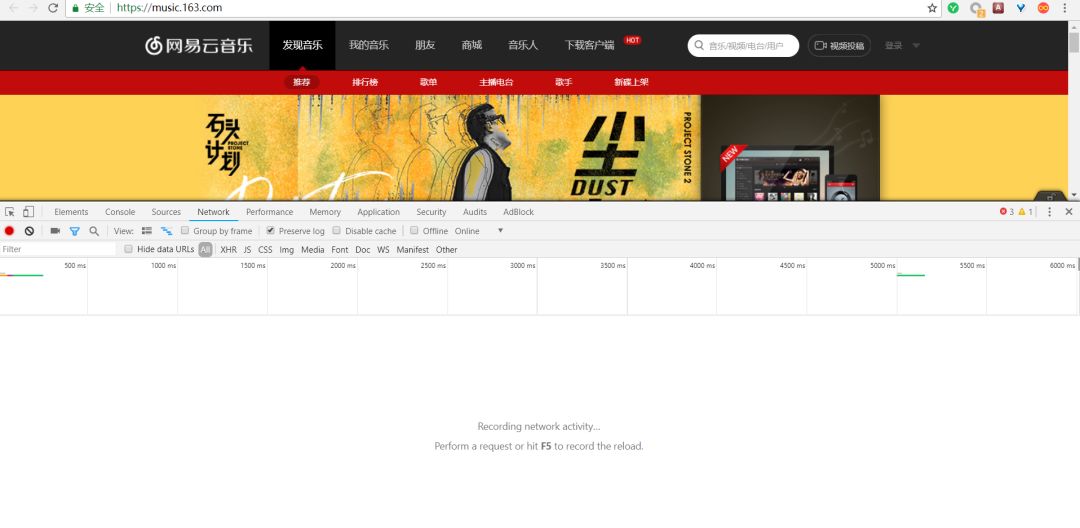Image resolution: width=1080 pixels, height=528 pixels.
Task: Open the Online throttling dropdown
Action: (x=479, y=231)
